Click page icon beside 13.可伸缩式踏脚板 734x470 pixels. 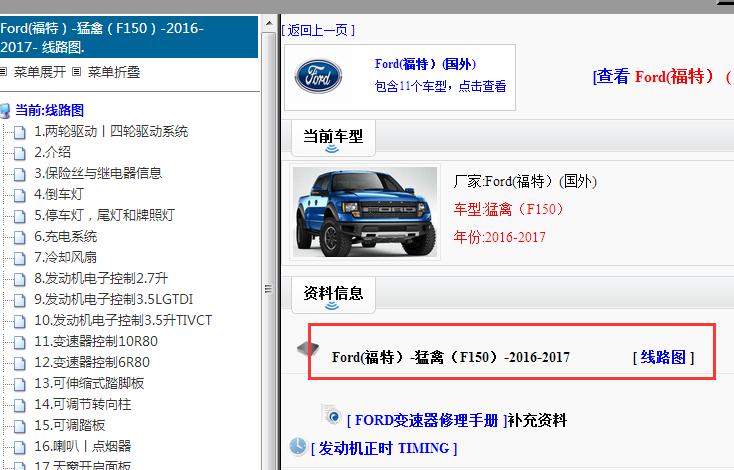point(20,384)
